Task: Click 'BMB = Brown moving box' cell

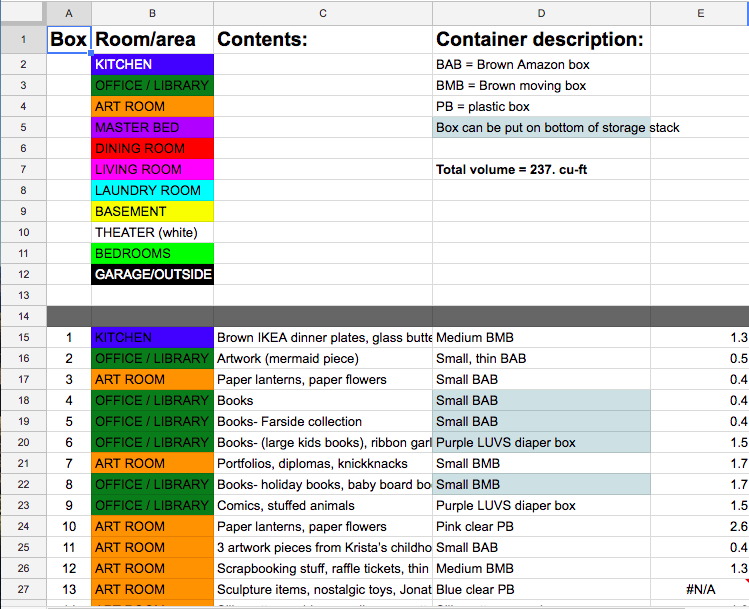Action: 541,85
